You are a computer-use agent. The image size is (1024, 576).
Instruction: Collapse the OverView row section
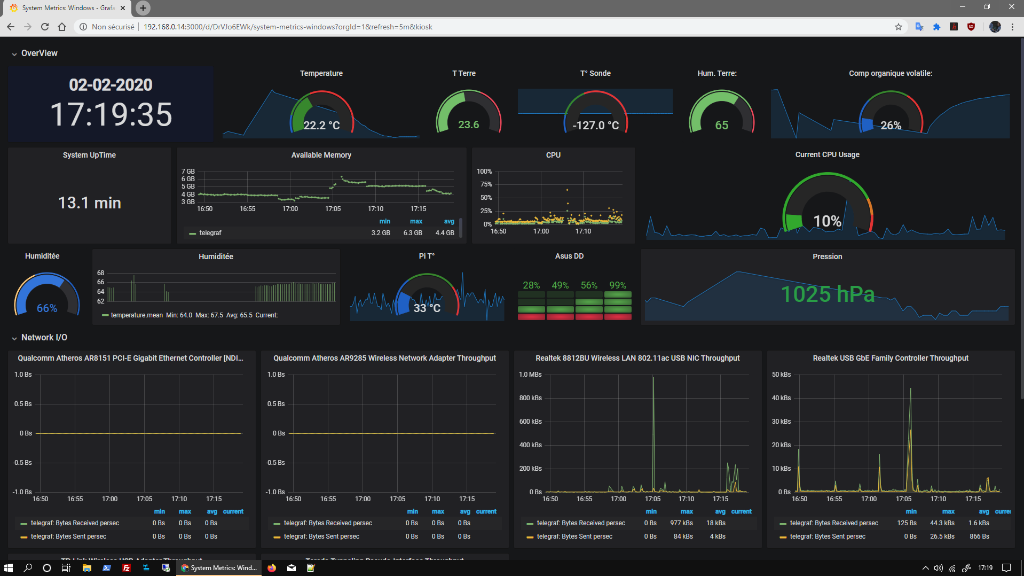click(x=39, y=53)
